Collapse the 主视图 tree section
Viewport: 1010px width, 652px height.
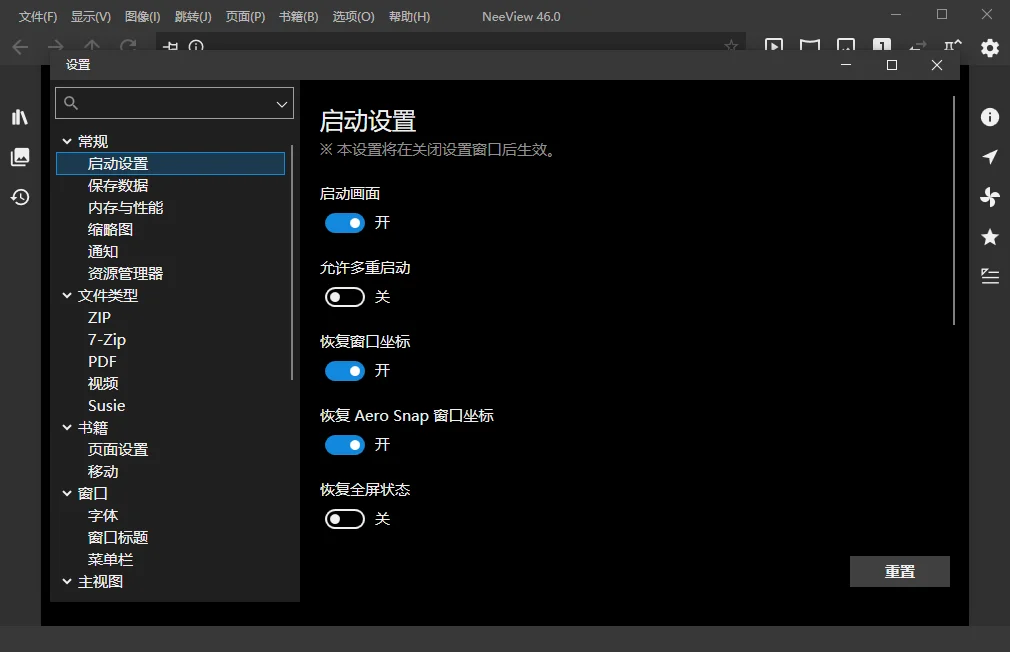(x=67, y=582)
